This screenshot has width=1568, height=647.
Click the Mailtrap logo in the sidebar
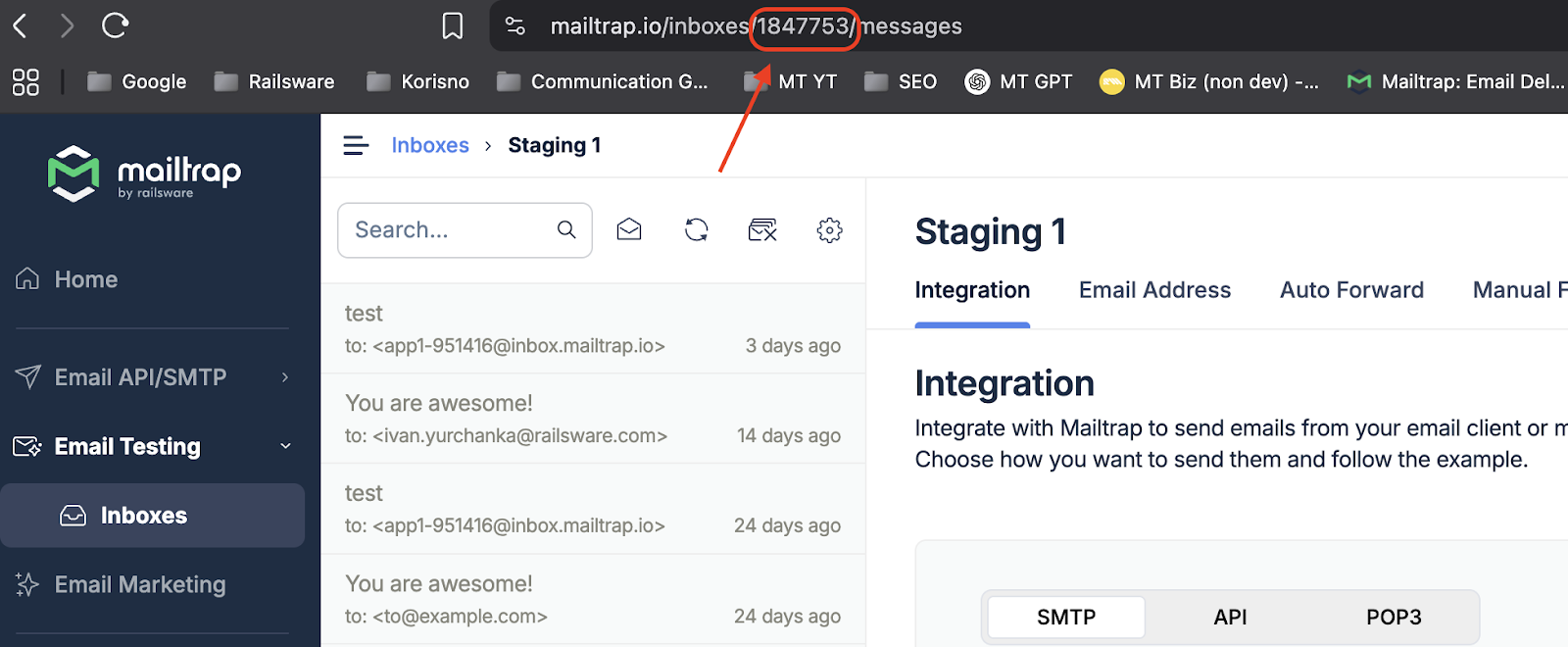[144, 174]
